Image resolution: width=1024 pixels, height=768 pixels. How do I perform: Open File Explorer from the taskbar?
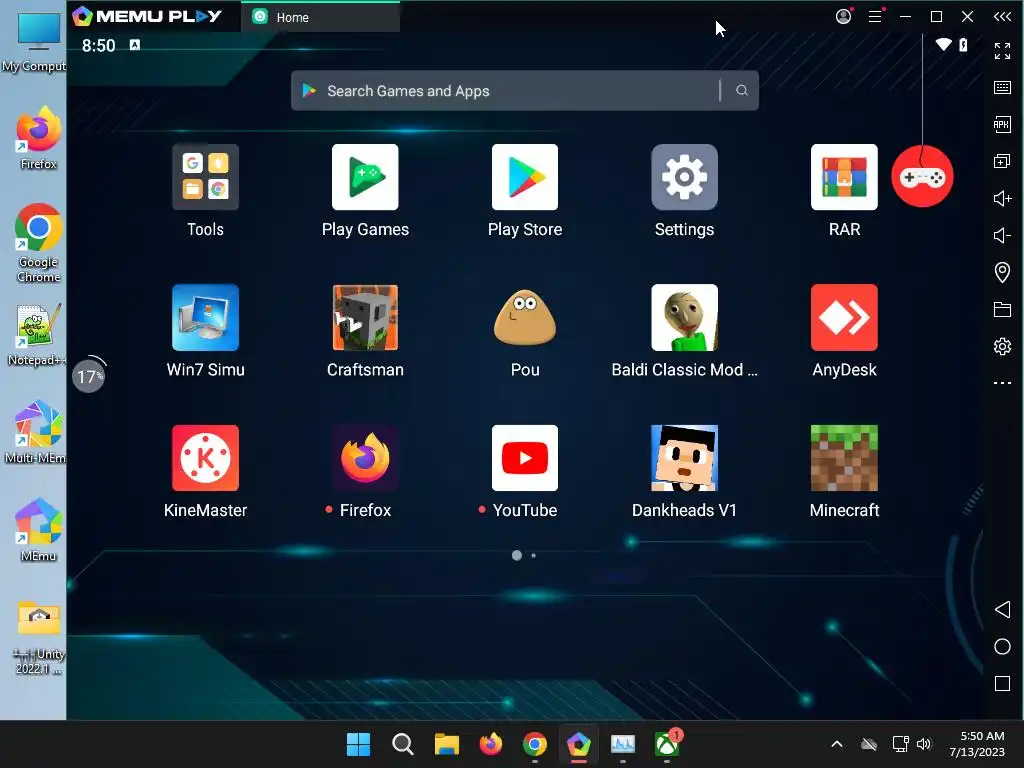[x=447, y=744]
